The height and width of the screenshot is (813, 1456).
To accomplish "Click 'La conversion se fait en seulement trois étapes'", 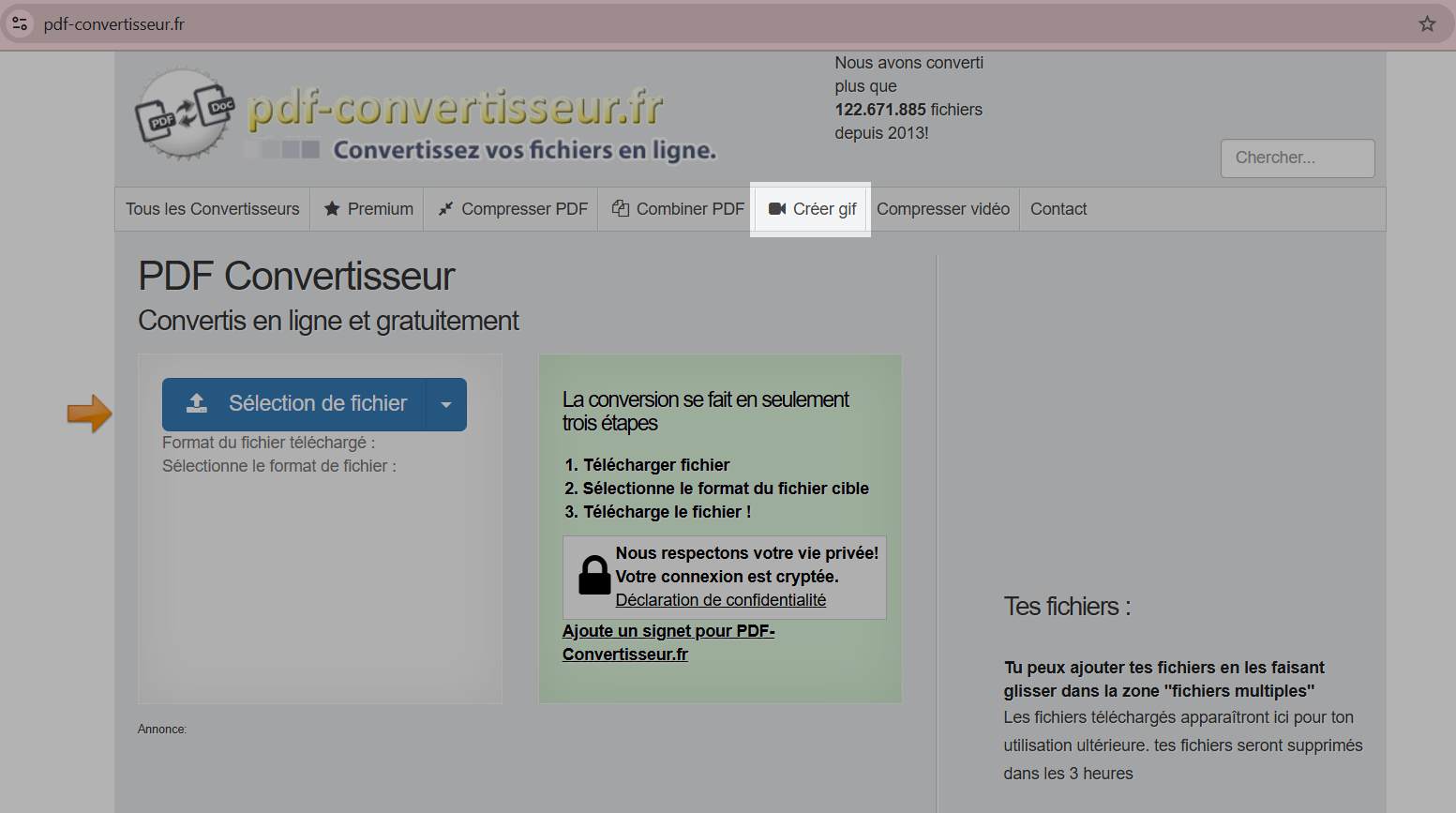I will (x=706, y=411).
